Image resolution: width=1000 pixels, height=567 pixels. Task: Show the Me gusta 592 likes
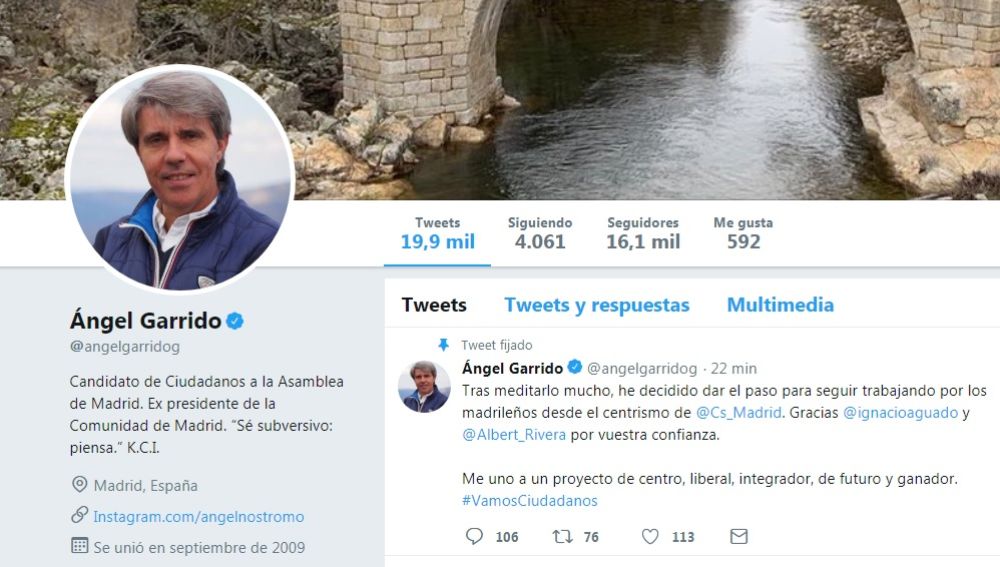[743, 233]
